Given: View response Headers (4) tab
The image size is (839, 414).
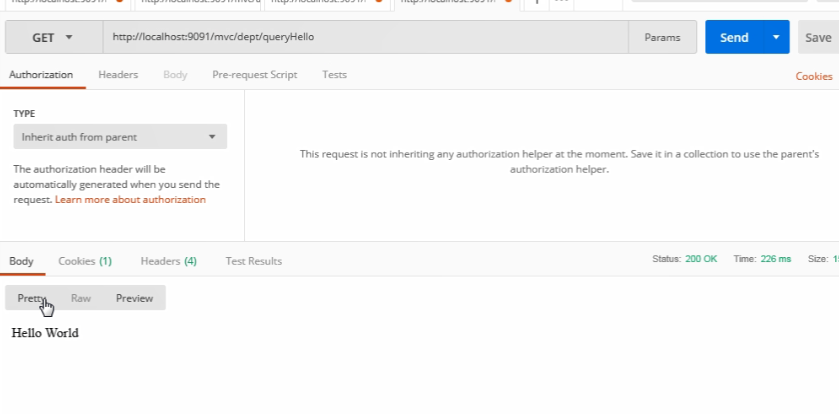Looking at the screenshot, I should pos(169,261).
